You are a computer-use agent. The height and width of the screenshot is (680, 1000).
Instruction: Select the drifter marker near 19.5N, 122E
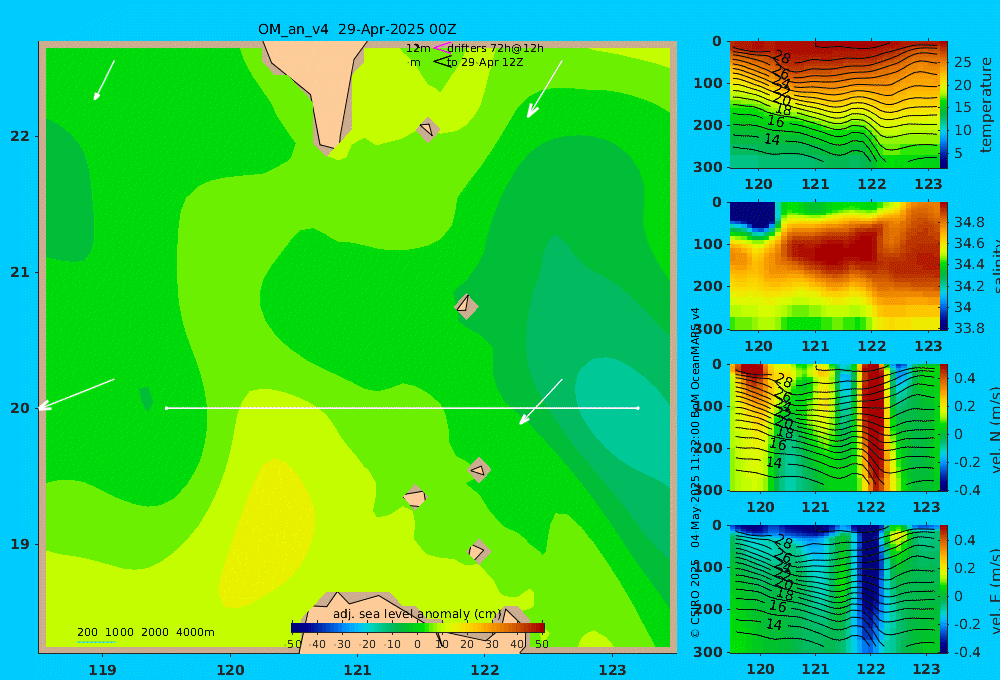pyautogui.click(x=478, y=470)
